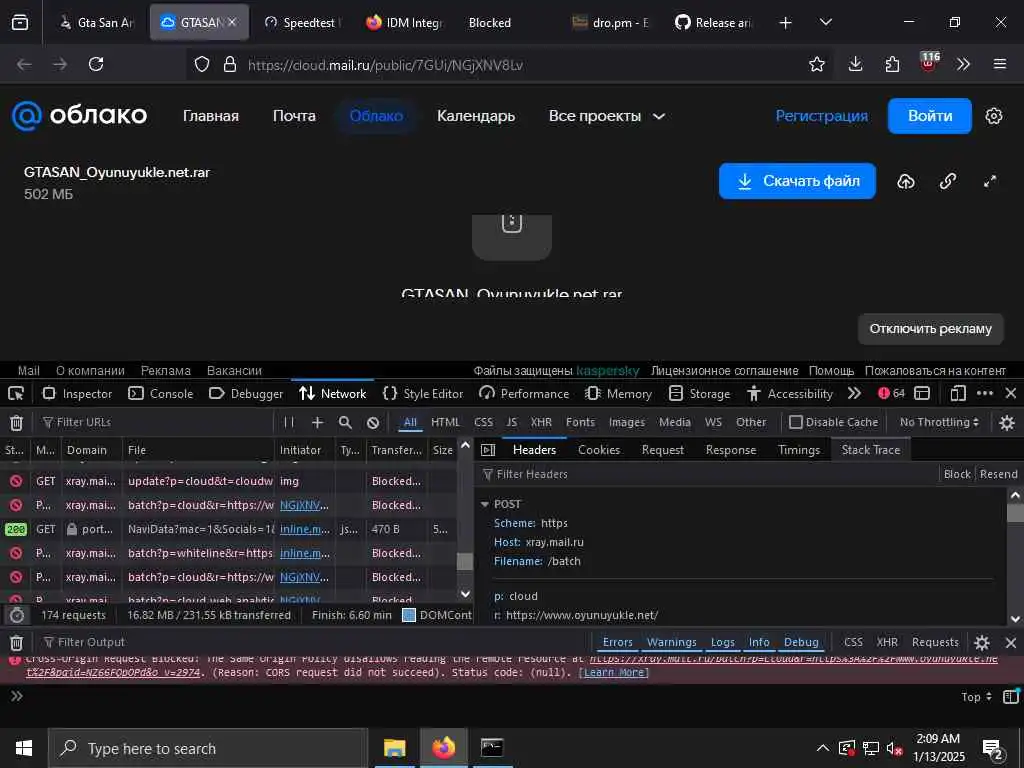Click the Войти login button
Screen dimensions: 1024x768
click(929, 116)
